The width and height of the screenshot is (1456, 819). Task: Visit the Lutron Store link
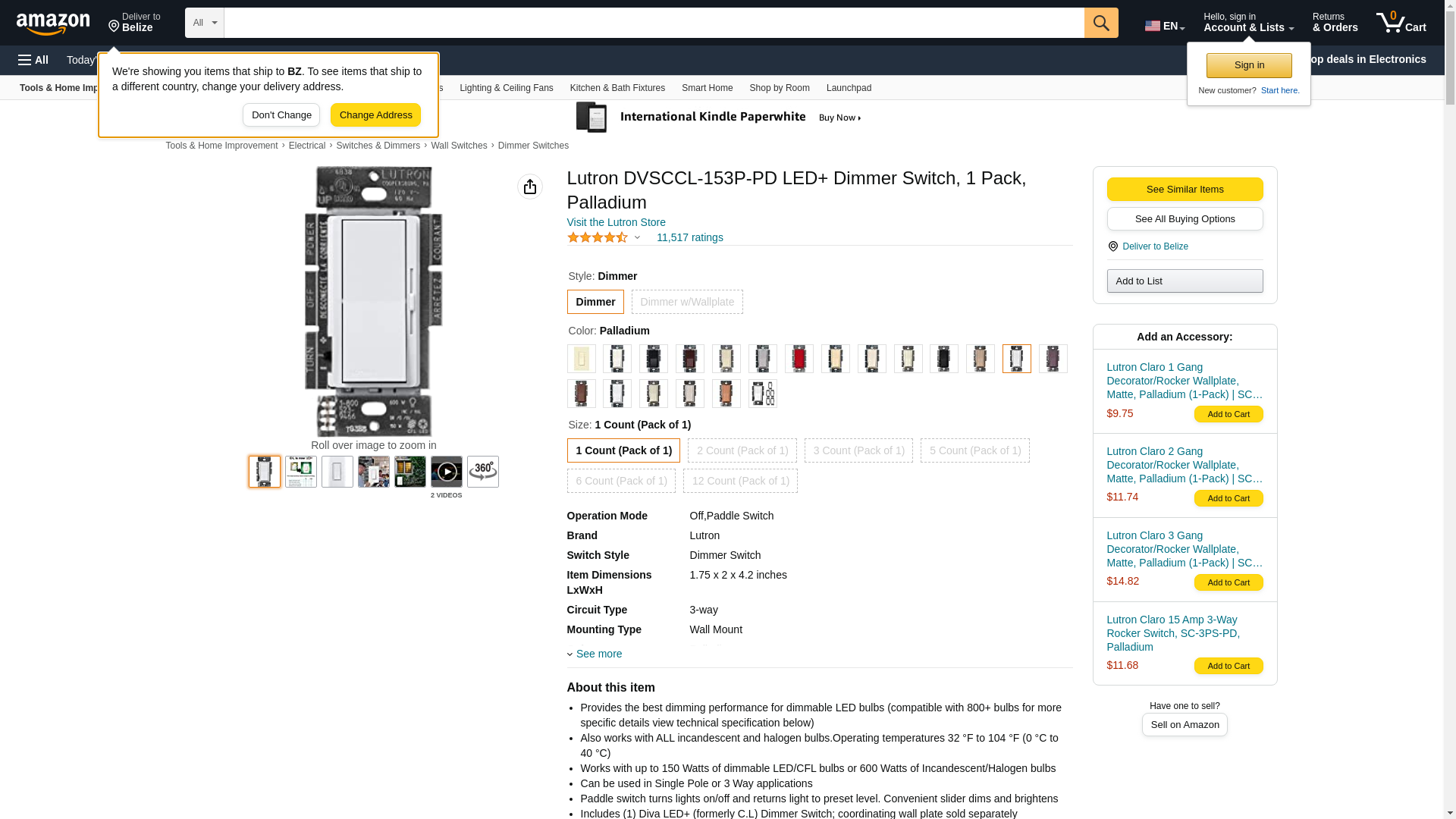[x=616, y=222]
